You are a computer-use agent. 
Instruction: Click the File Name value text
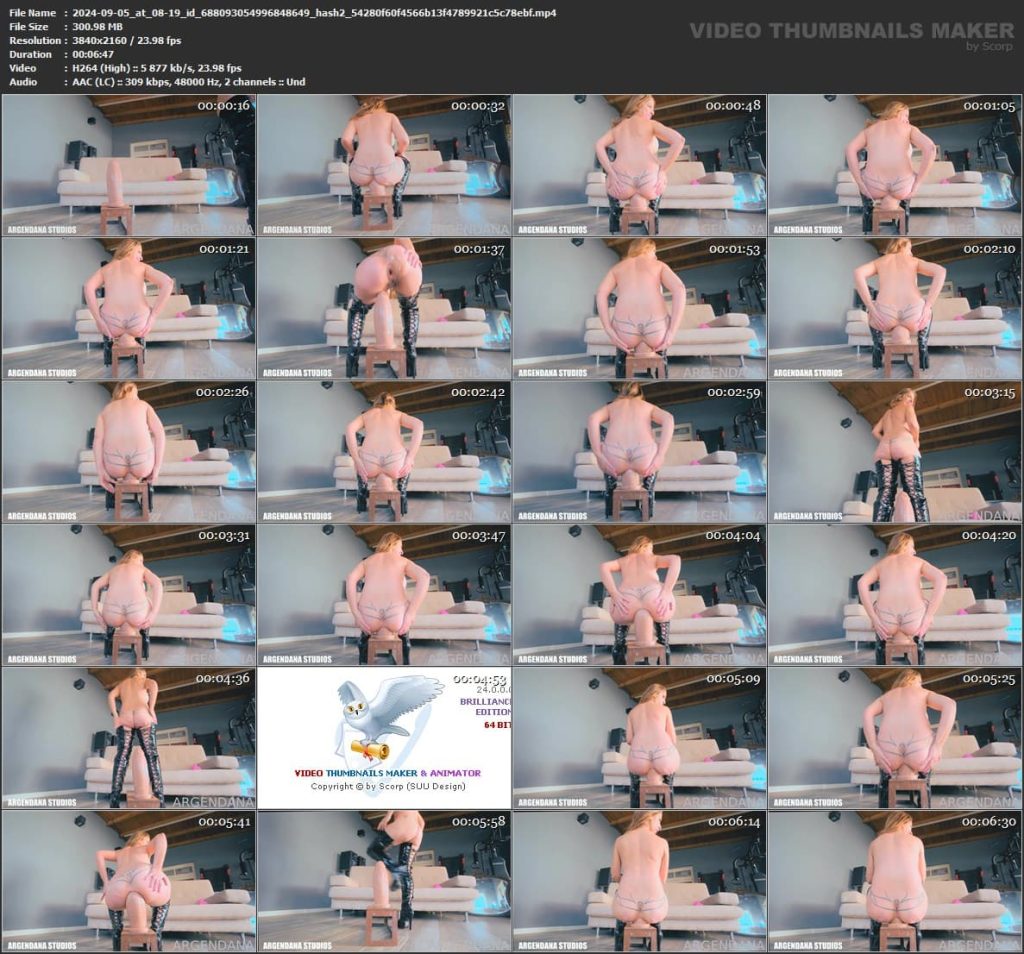tap(314, 13)
